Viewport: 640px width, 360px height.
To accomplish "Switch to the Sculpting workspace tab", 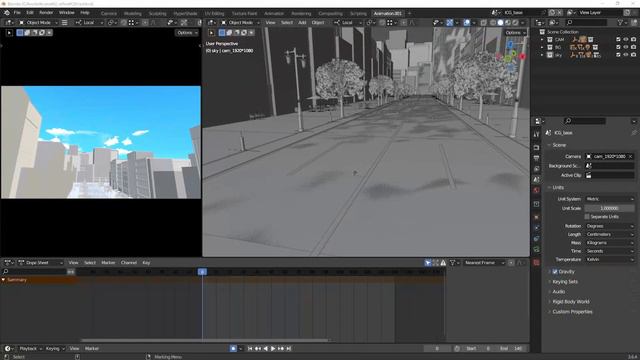I will (x=157, y=13).
